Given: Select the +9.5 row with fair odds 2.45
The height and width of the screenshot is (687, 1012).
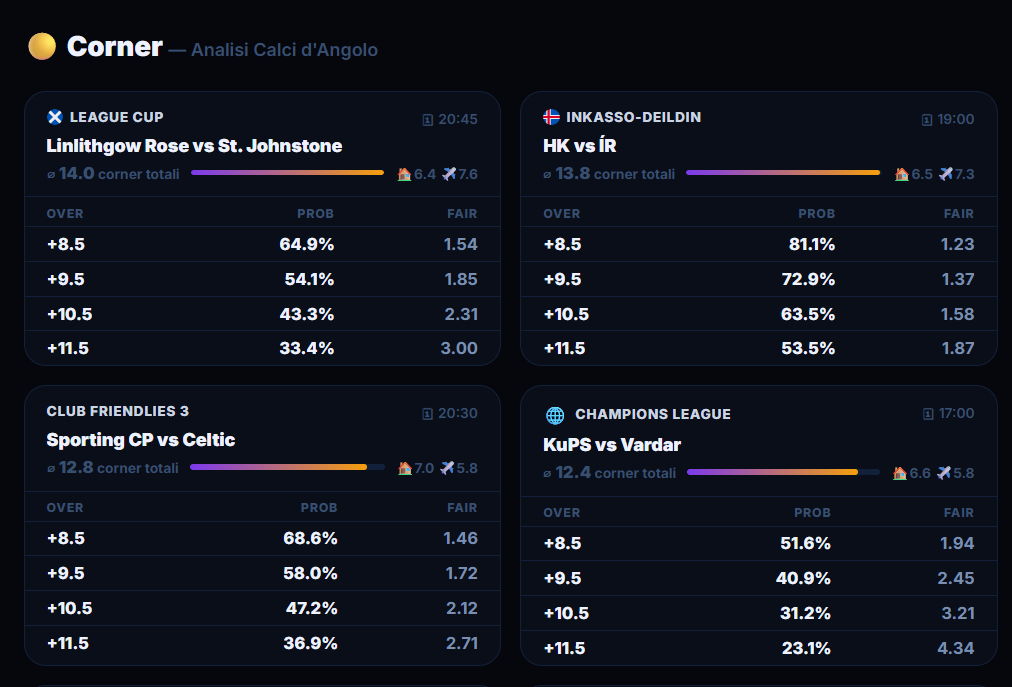Looking at the screenshot, I should pyautogui.click(x=759, y=578).
